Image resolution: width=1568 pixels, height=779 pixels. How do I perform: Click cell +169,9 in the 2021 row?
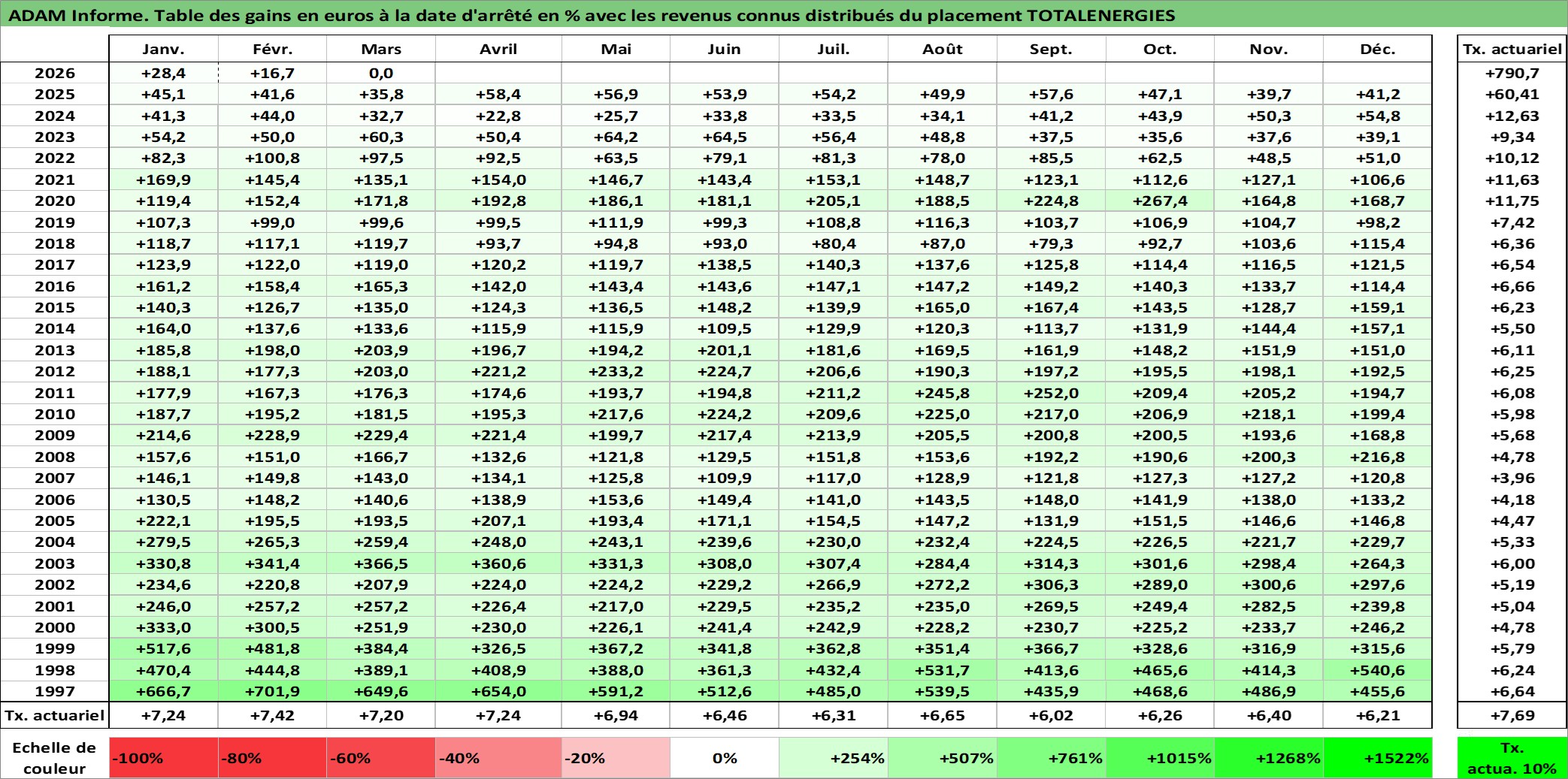tap(164, 180)
